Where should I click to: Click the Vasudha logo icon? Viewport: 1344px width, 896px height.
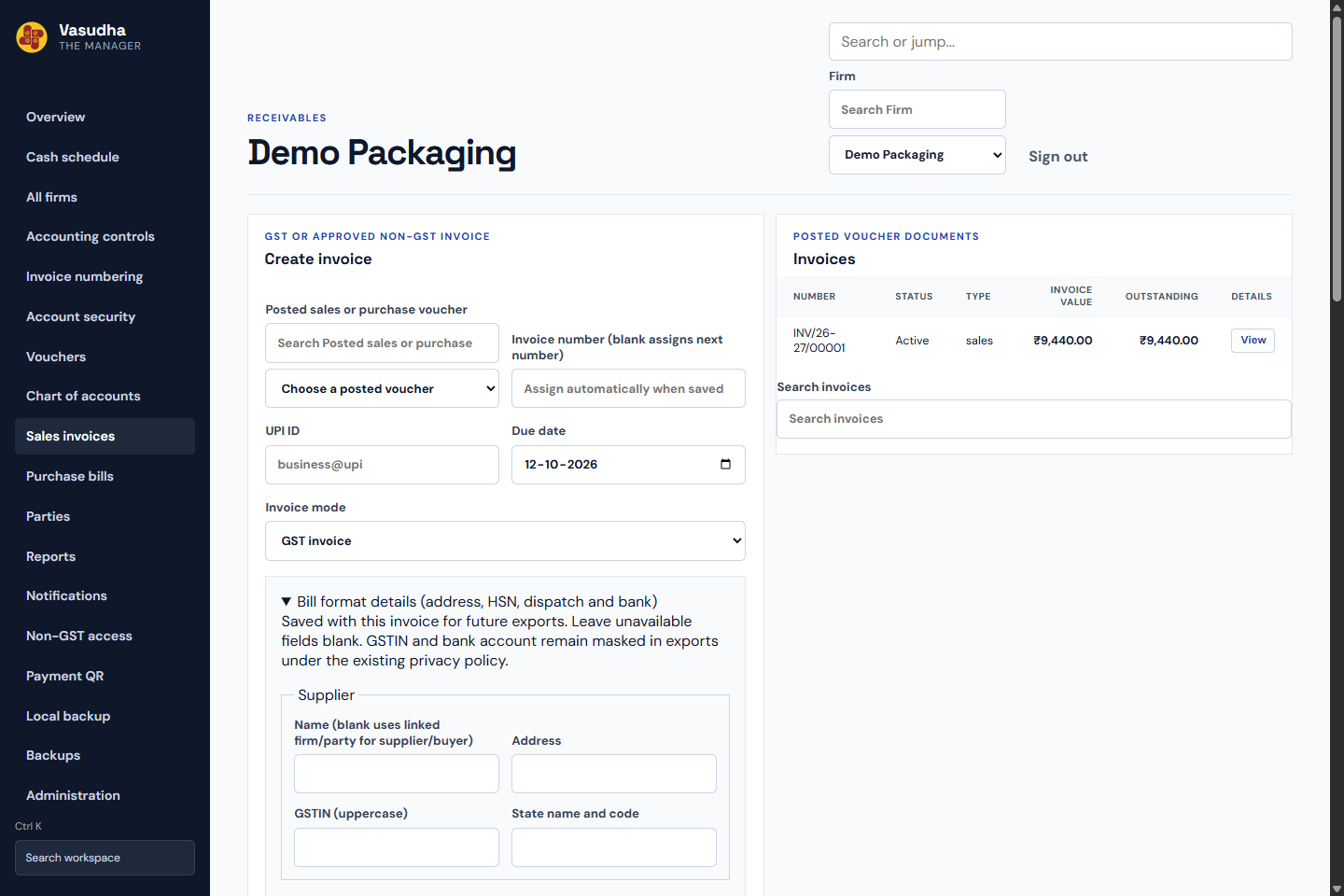click(32, 37)
